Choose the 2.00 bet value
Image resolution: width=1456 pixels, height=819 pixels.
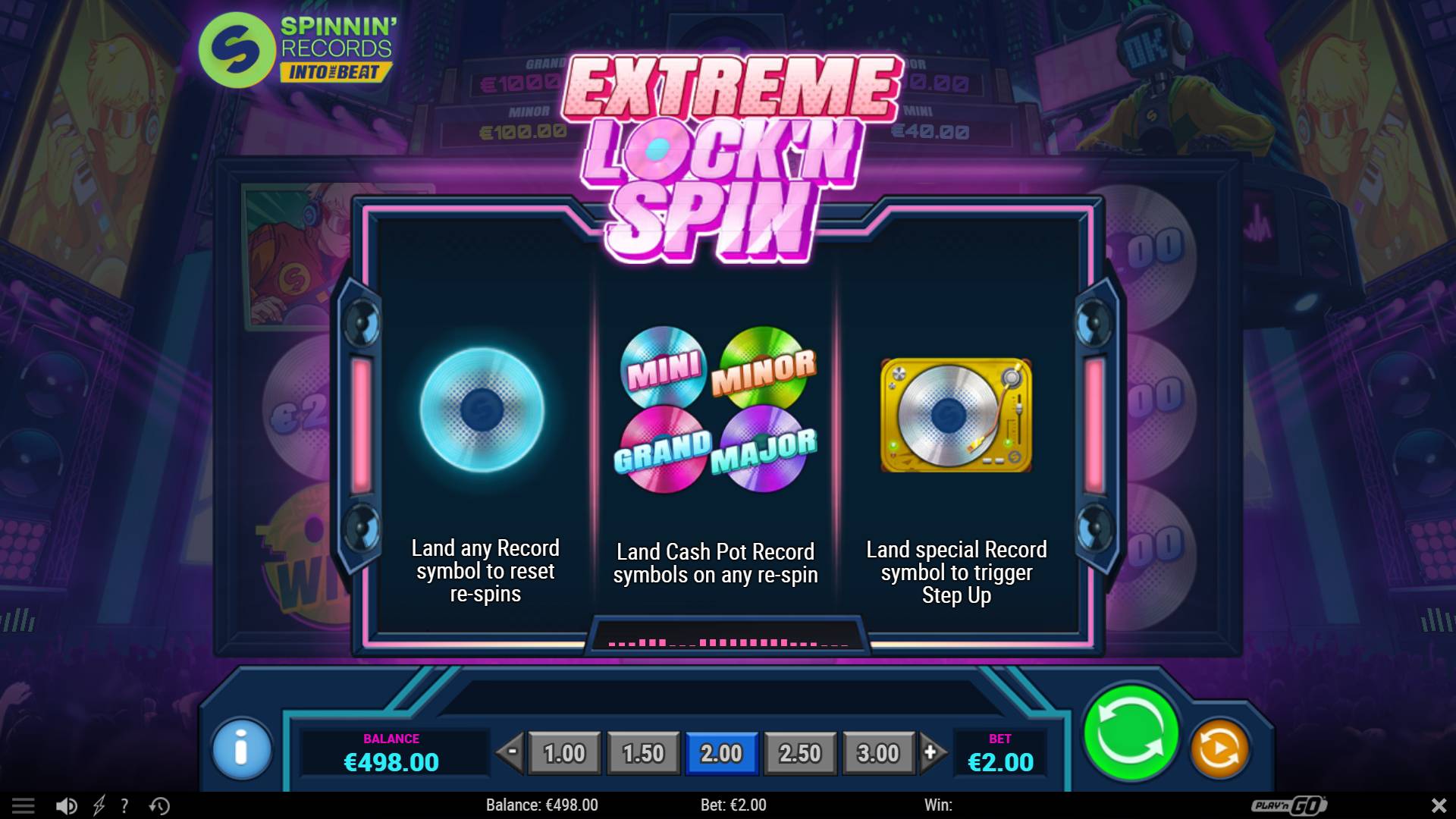pyautogui.click(x=721, y=753)
